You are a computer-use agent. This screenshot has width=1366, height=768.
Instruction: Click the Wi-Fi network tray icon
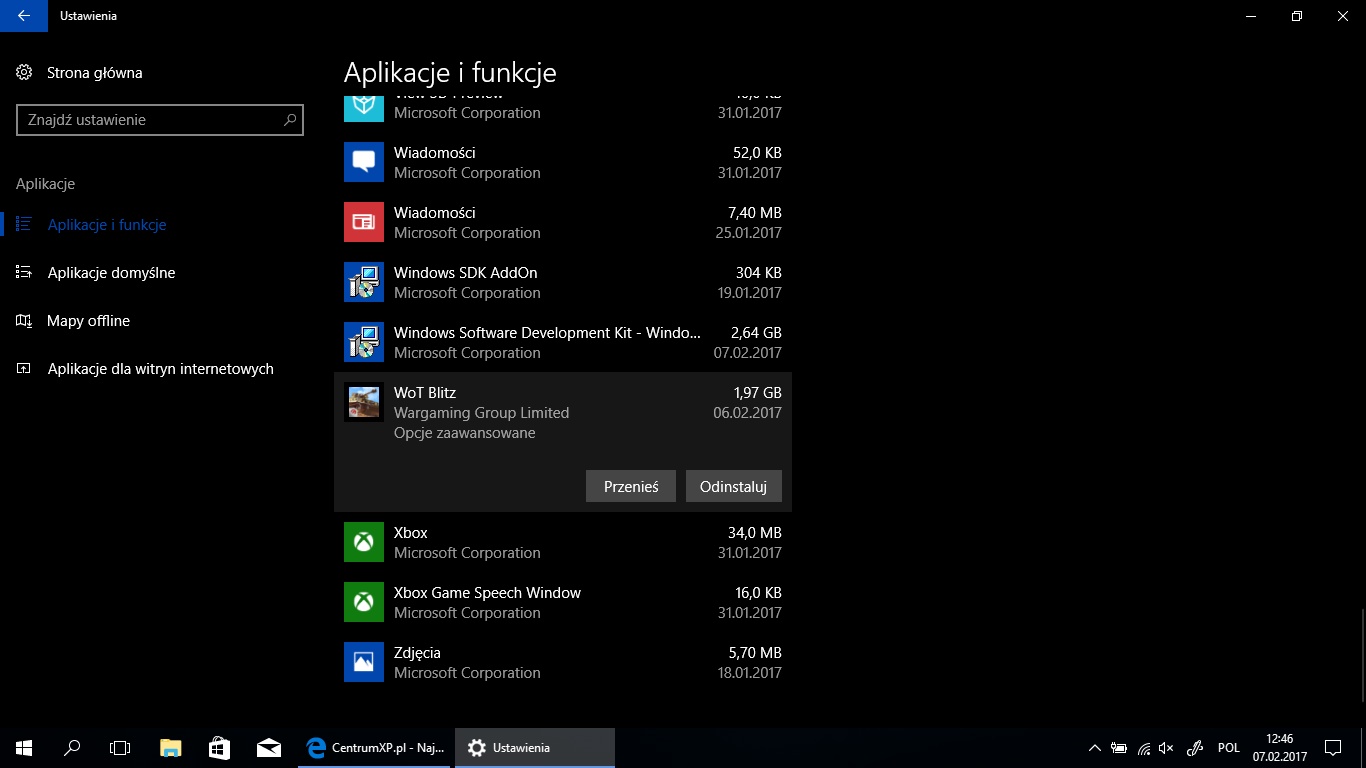tap(1144, 748)
